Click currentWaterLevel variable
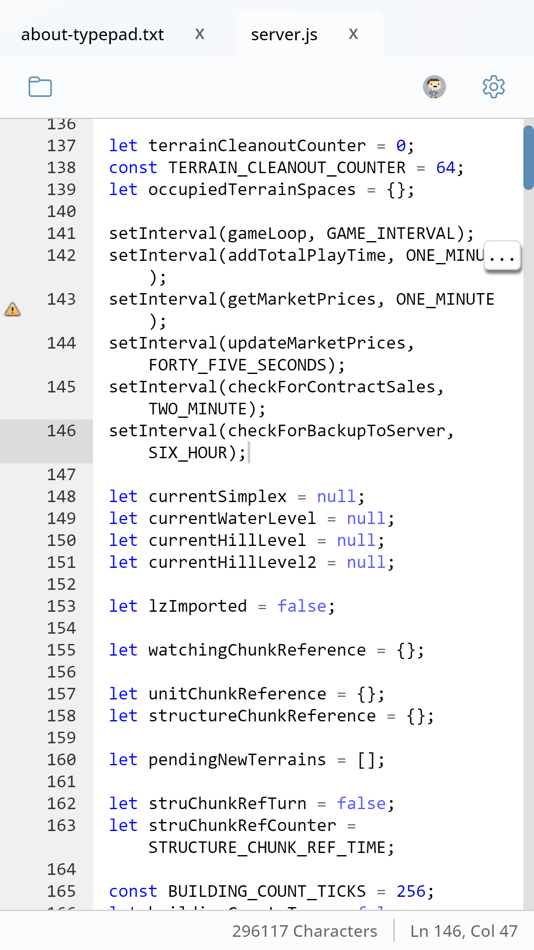The image size is (534, 950). (x=232, y=518)
